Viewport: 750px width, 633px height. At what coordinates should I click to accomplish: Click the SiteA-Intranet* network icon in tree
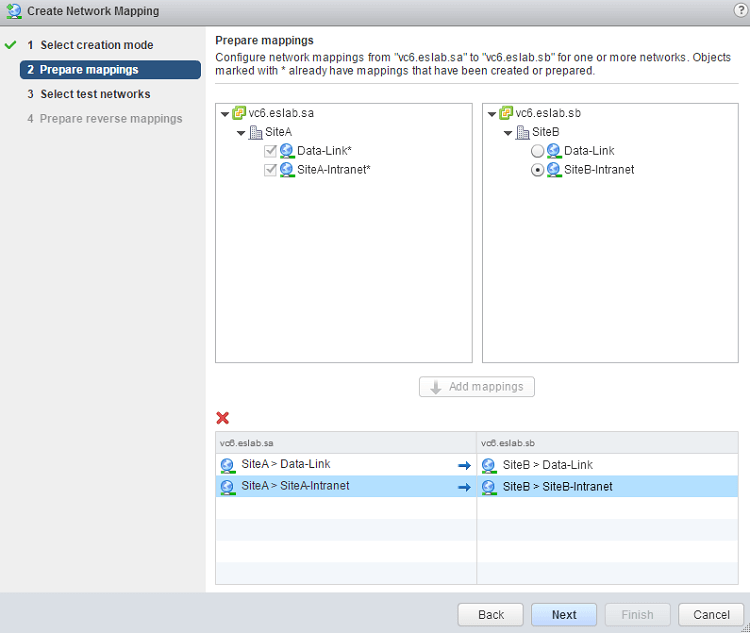287,170
